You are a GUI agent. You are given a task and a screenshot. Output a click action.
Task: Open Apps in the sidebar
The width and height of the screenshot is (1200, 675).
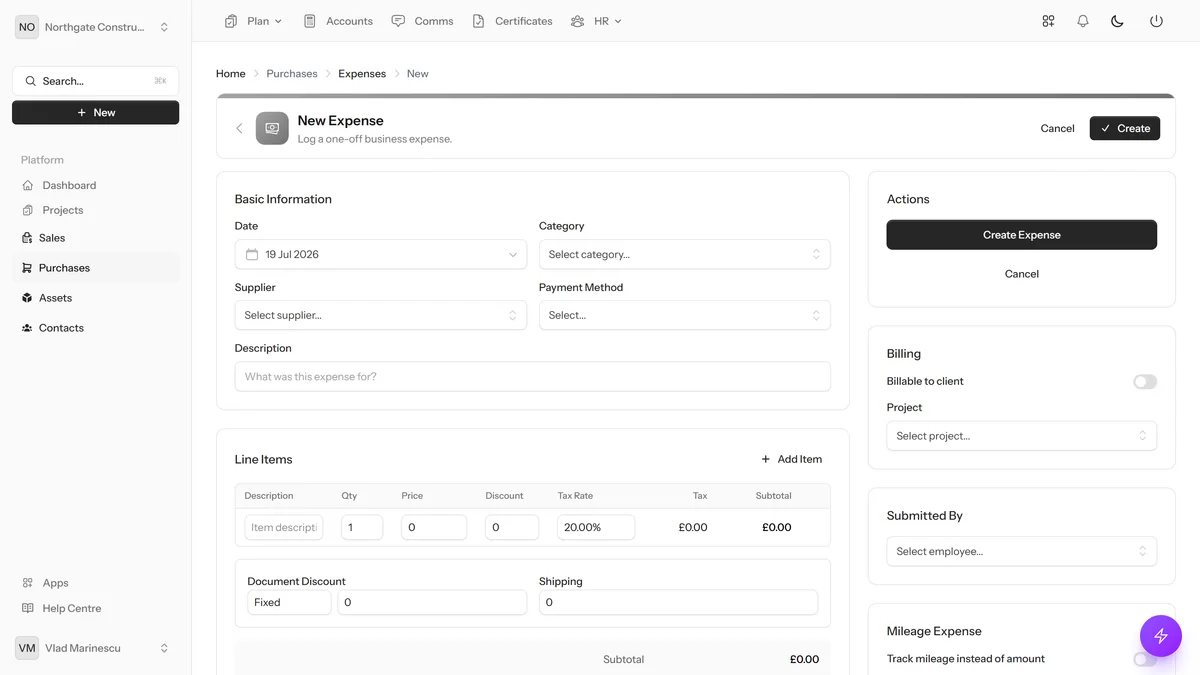click(96, 583)
